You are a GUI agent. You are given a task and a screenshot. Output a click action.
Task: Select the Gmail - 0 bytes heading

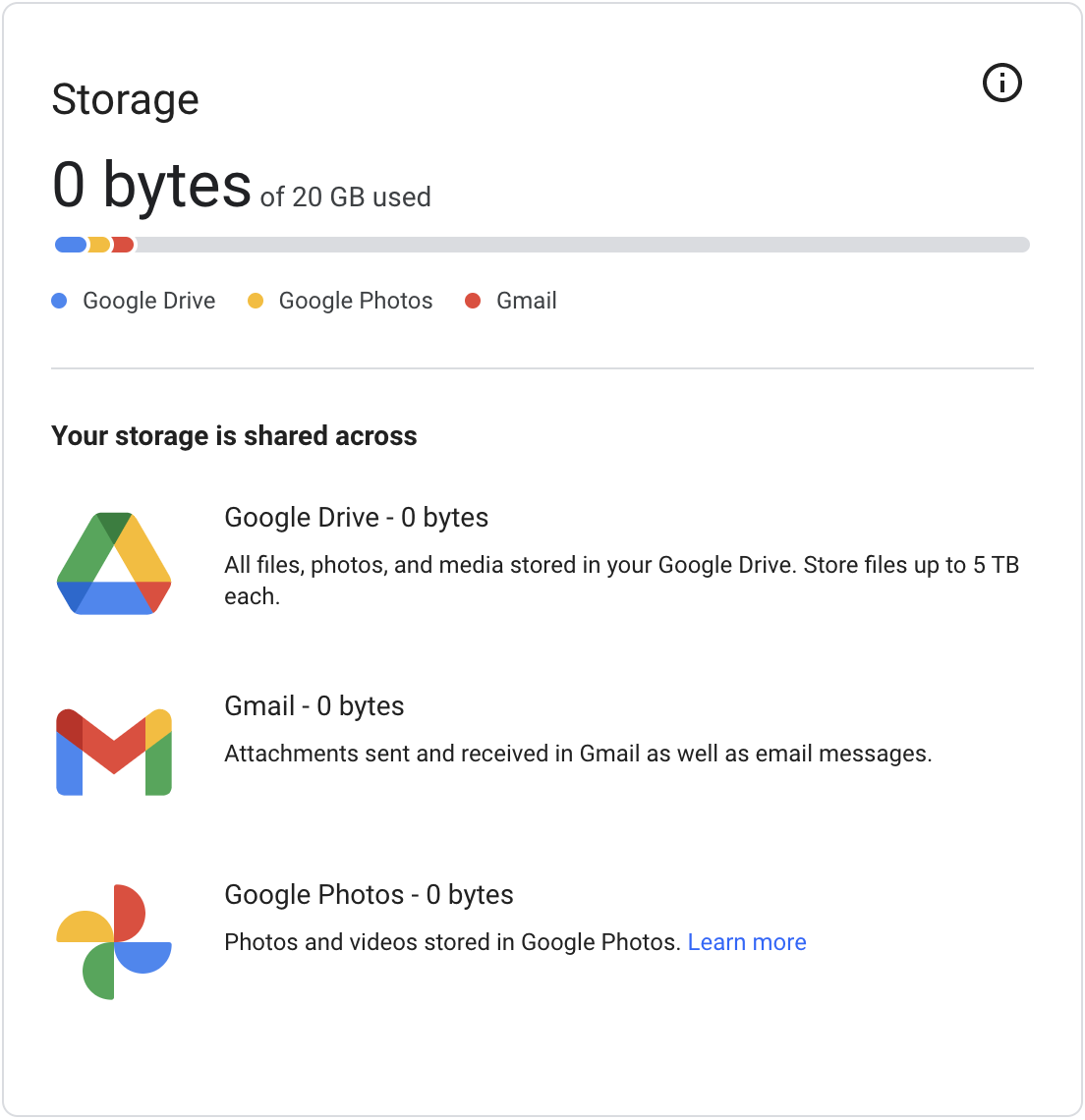[x=314, y=706]
